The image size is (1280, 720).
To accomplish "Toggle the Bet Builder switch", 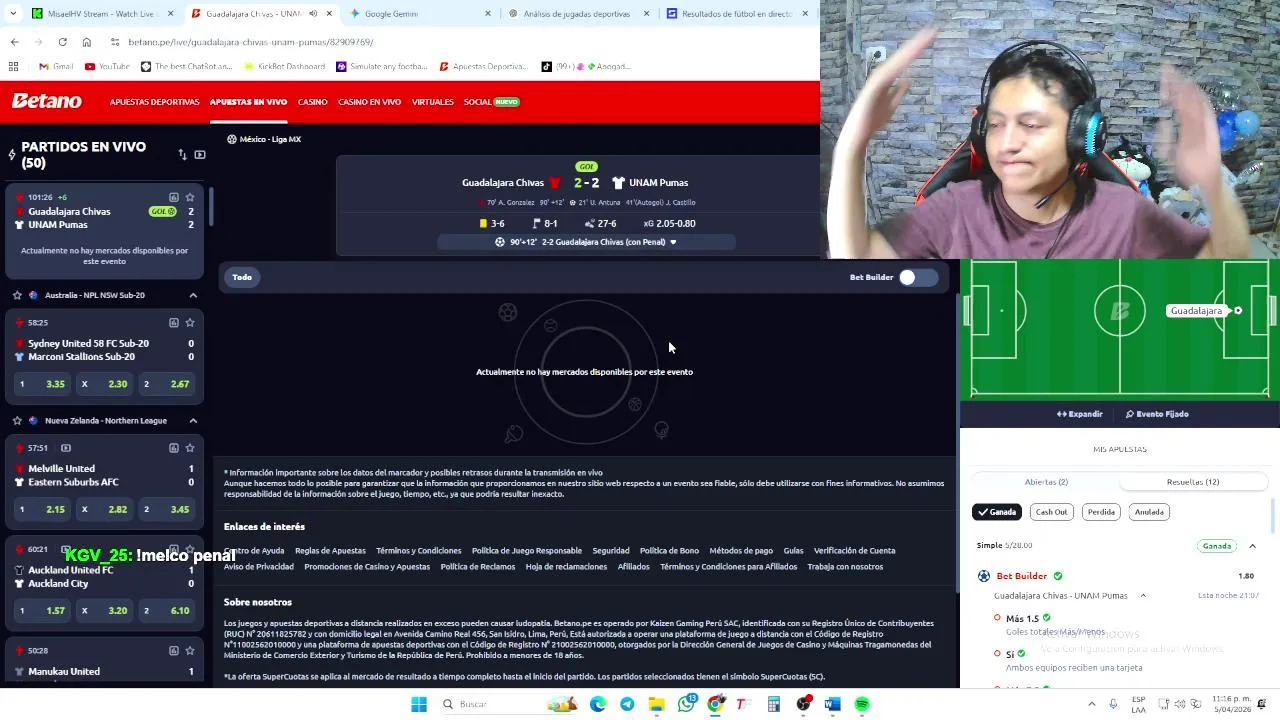I will [917, 277].
